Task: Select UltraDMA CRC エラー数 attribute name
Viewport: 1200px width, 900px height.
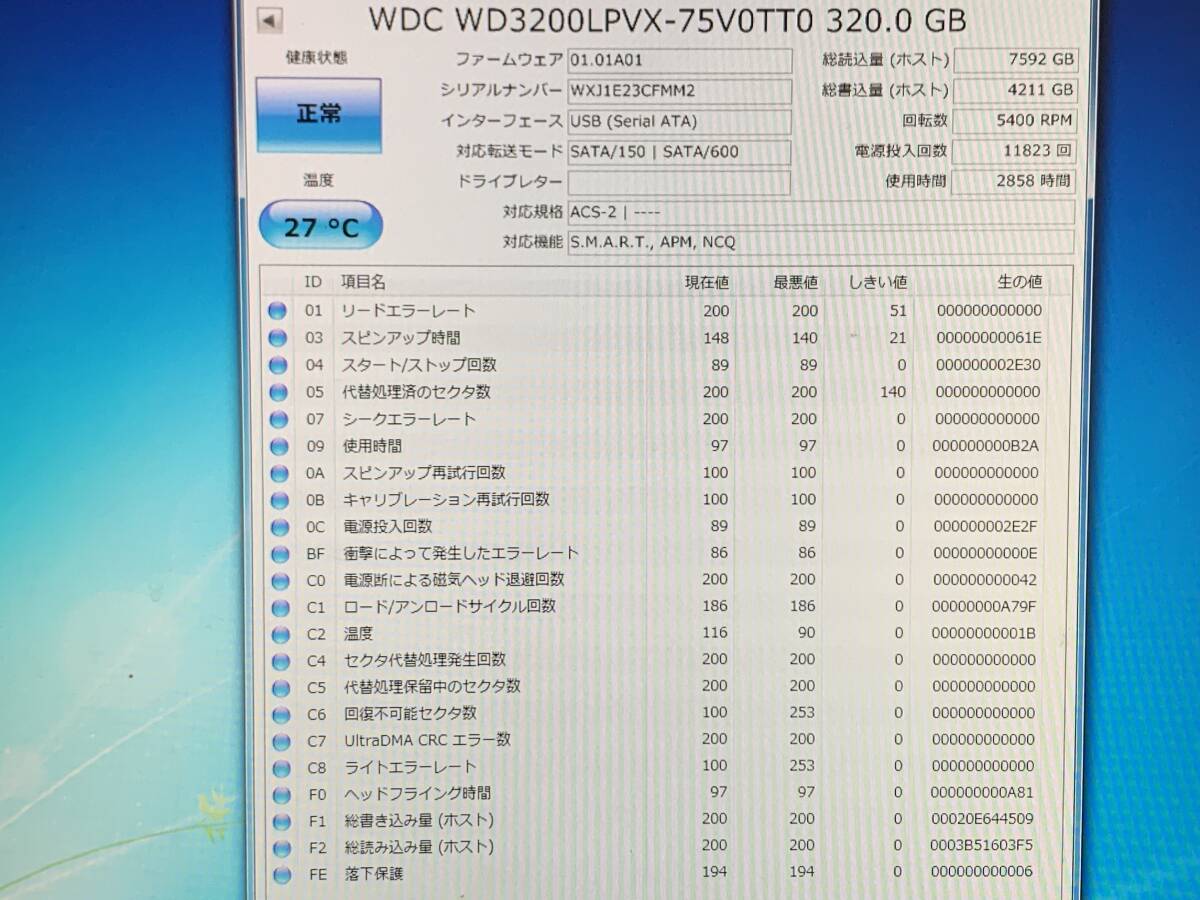Action: [427, 740]
